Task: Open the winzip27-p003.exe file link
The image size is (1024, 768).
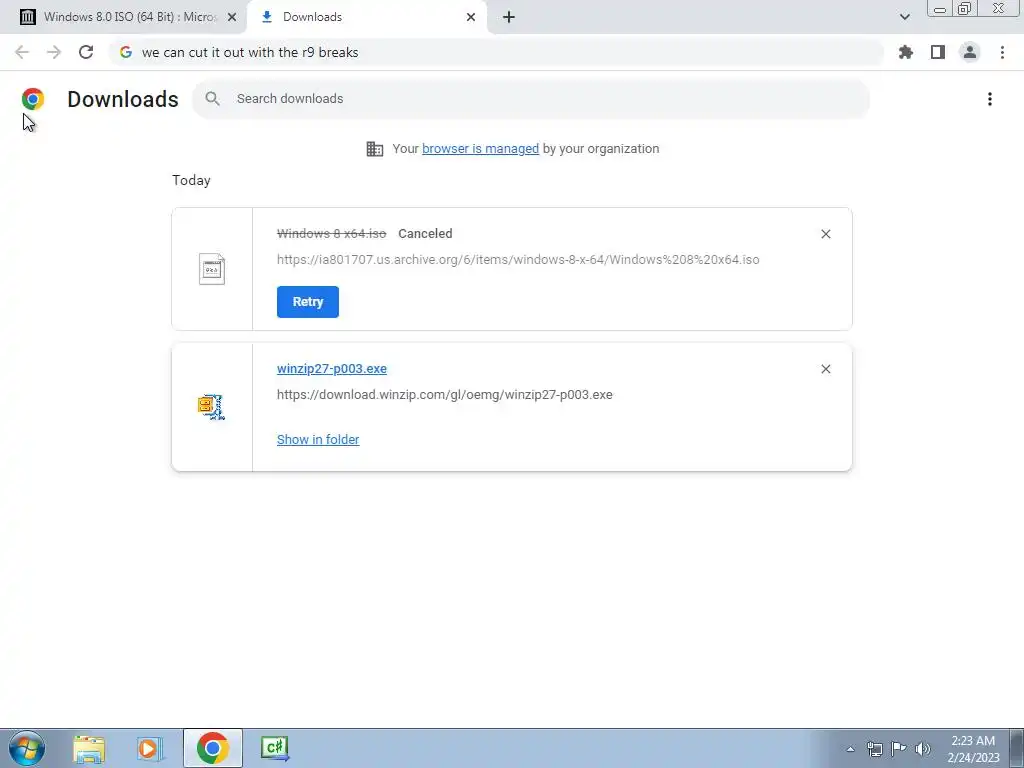Action: pyautogui.click(x=332, y=368)
